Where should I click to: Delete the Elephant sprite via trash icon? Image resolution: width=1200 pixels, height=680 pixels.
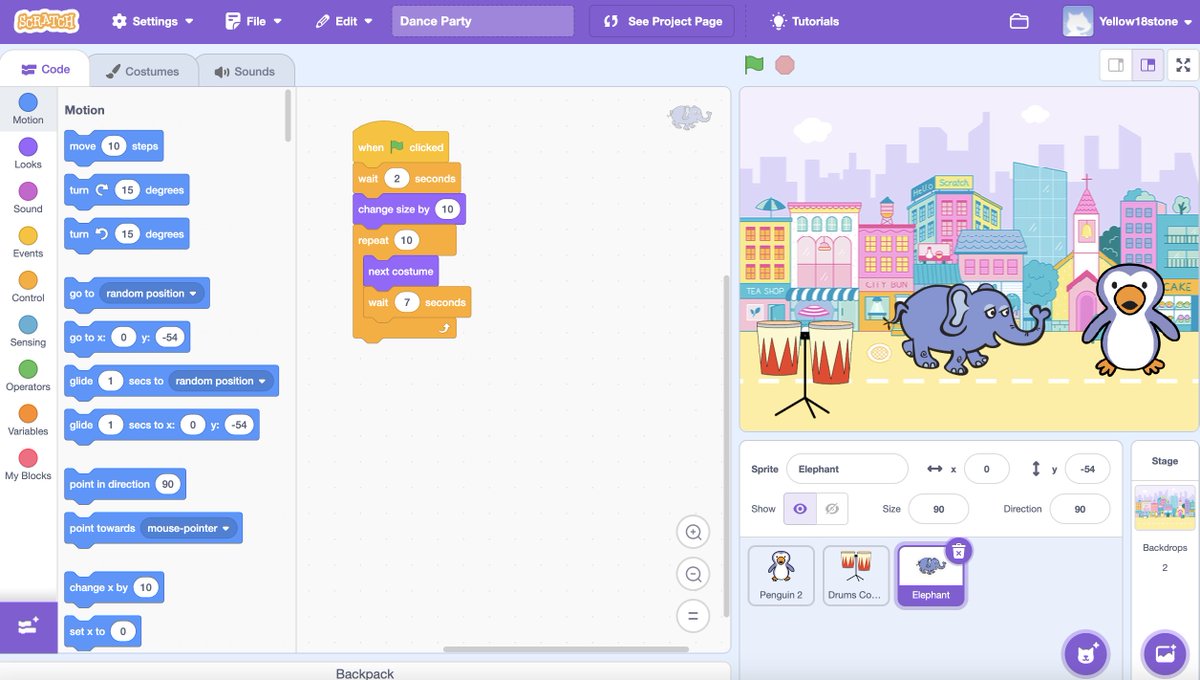pyautogui.click(x=958, y=551)
